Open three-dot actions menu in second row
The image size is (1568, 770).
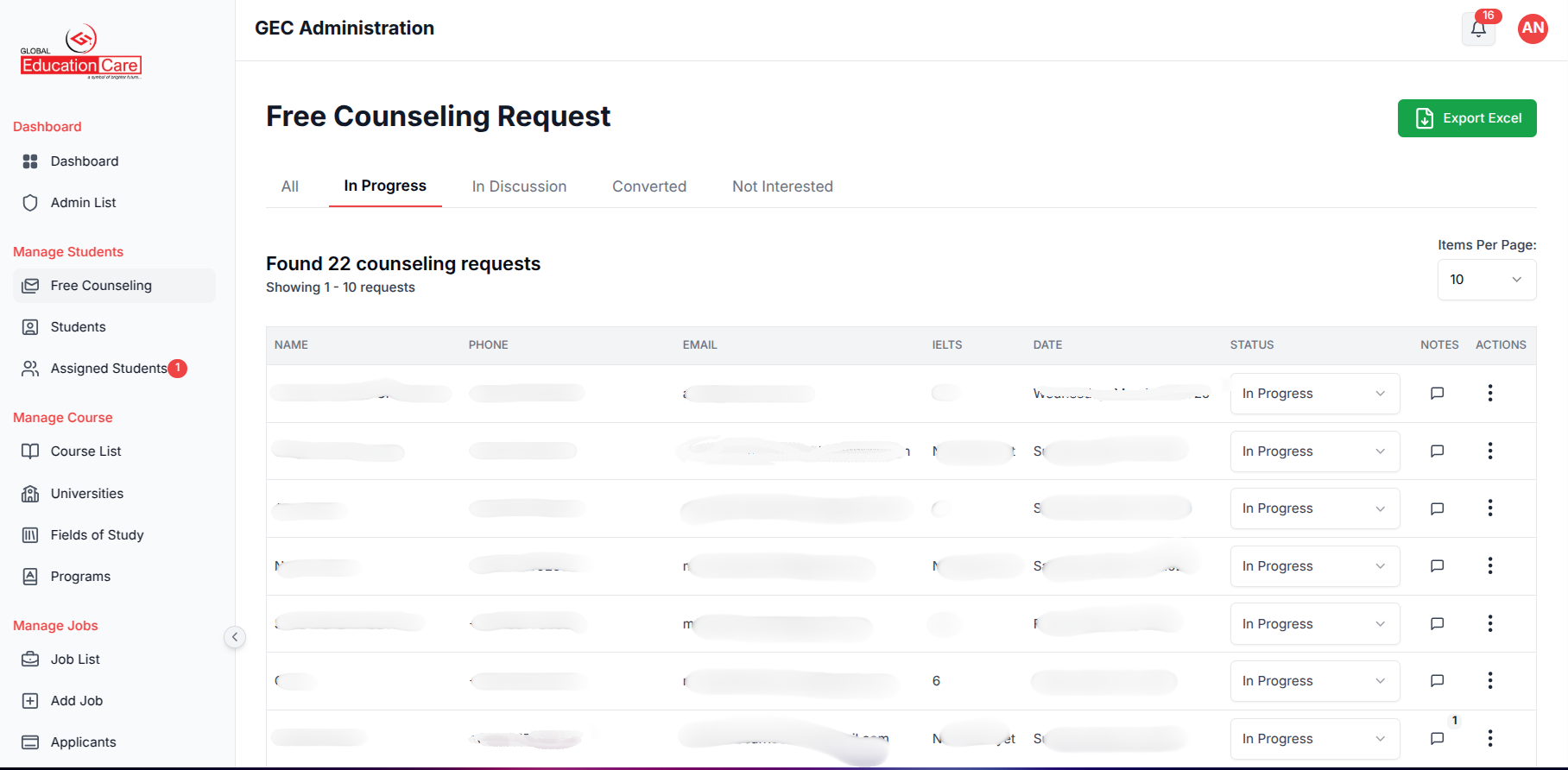tap(1489, 451)
